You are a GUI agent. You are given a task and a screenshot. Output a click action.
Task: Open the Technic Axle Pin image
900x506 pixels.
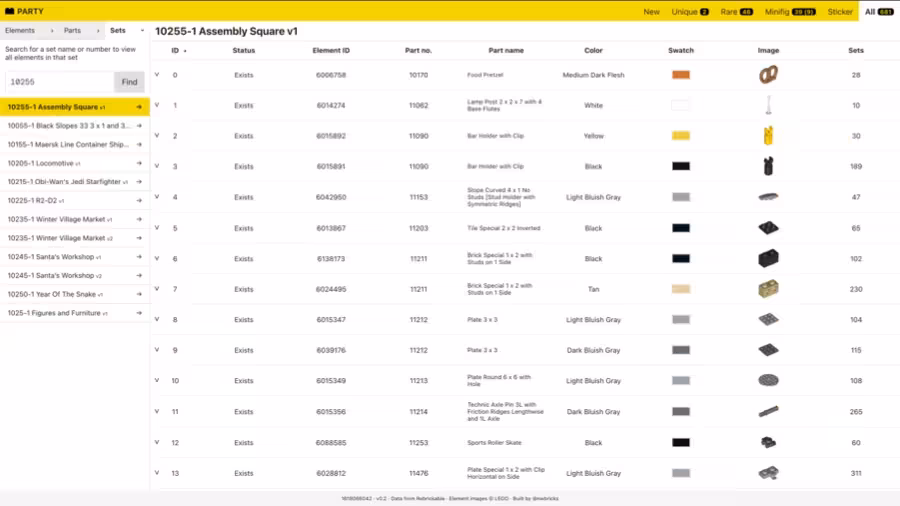point(768,411)
